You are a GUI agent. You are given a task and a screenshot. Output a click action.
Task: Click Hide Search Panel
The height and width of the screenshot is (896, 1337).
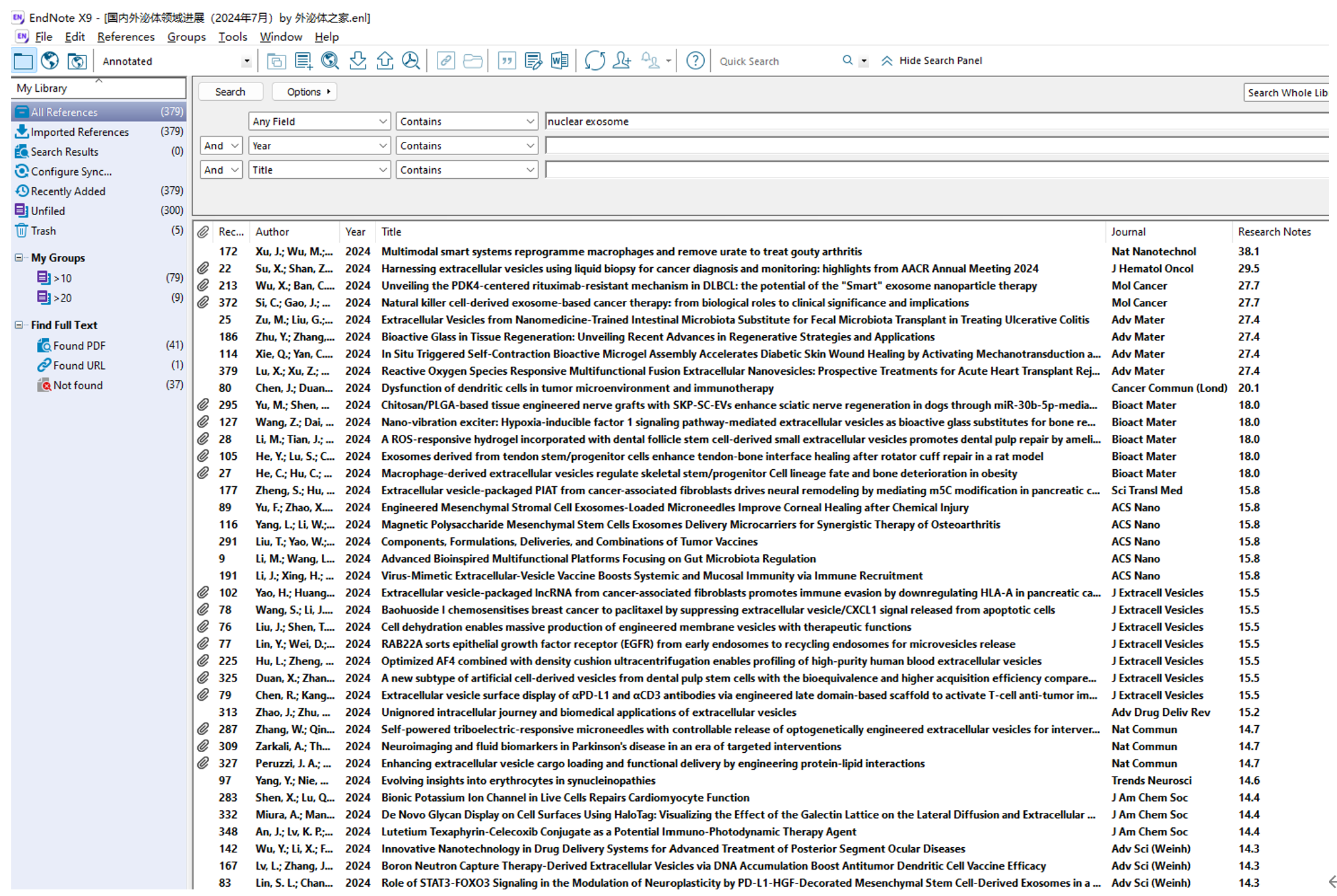(940, 61)
